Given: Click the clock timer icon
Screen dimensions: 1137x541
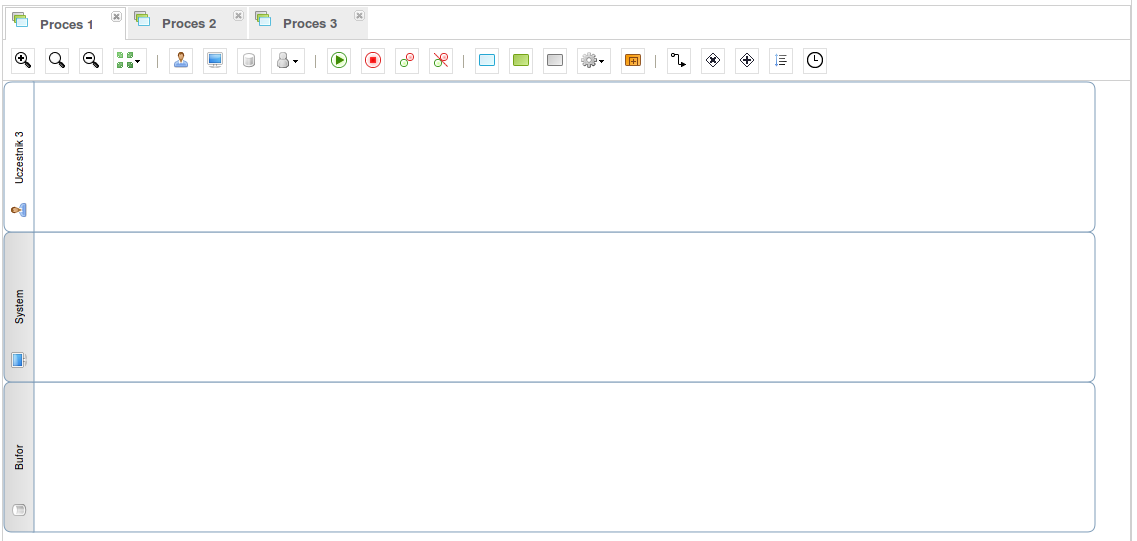Looking at the screenshot, I should (x=815, y=61).
